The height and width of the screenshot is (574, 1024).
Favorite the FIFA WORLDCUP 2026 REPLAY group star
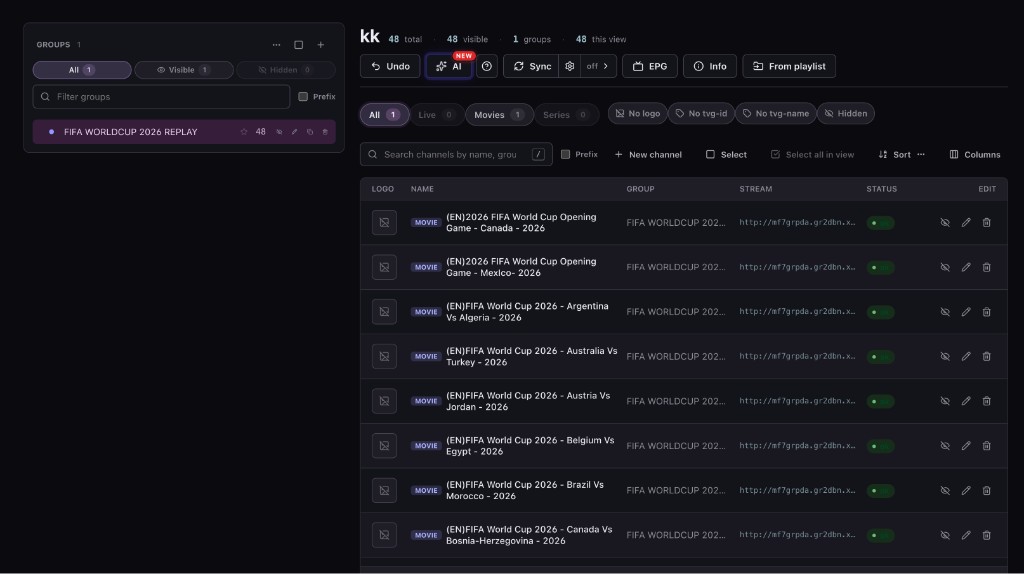(x=244, y=132)
